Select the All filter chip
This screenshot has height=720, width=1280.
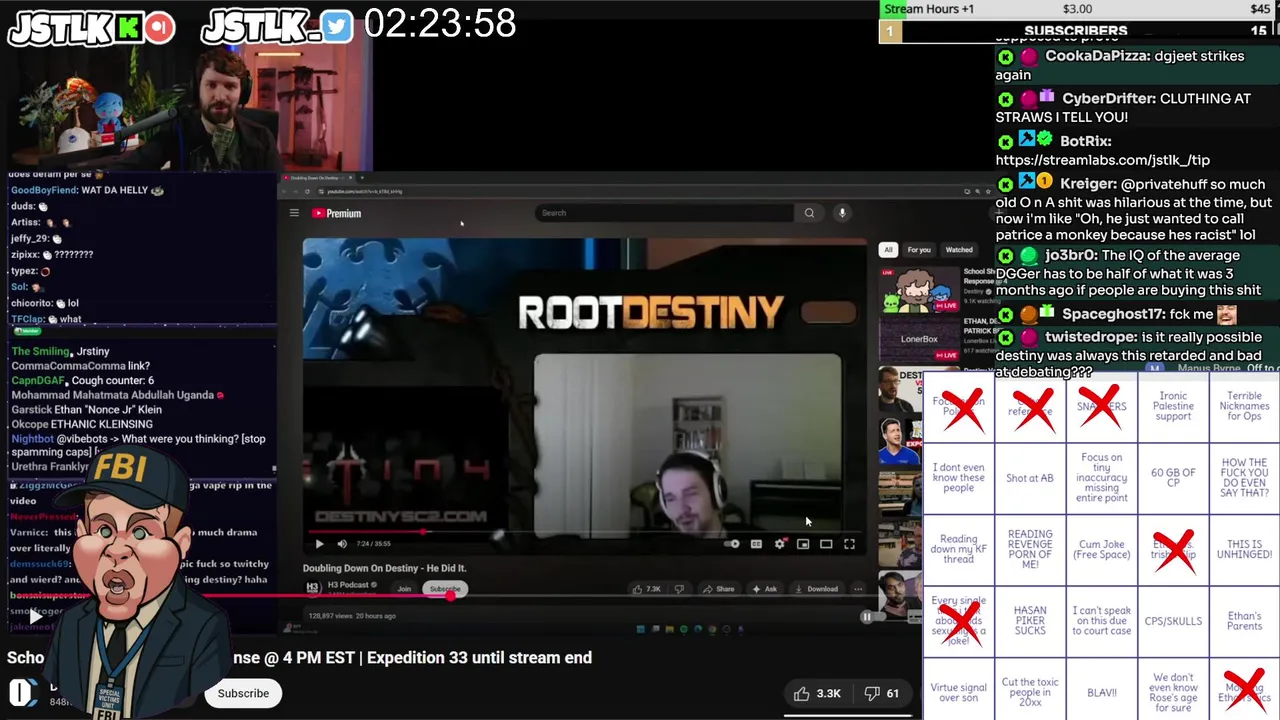888,250
